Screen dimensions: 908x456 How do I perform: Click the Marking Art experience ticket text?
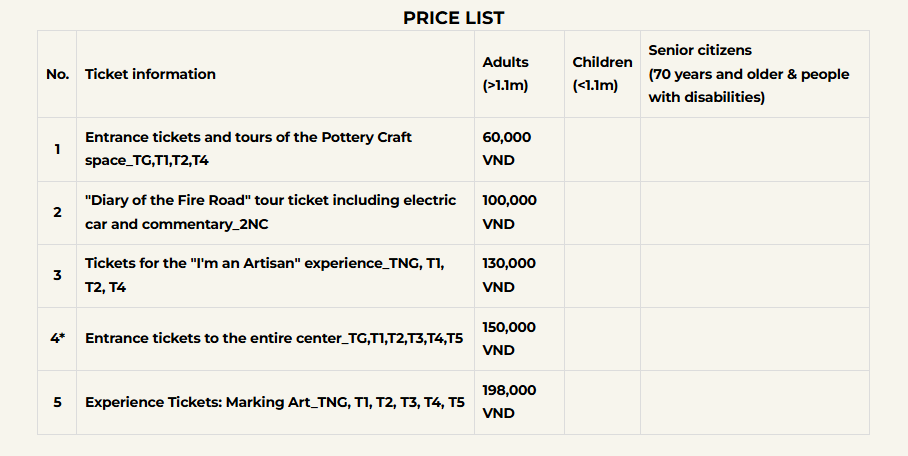[275, 402]
